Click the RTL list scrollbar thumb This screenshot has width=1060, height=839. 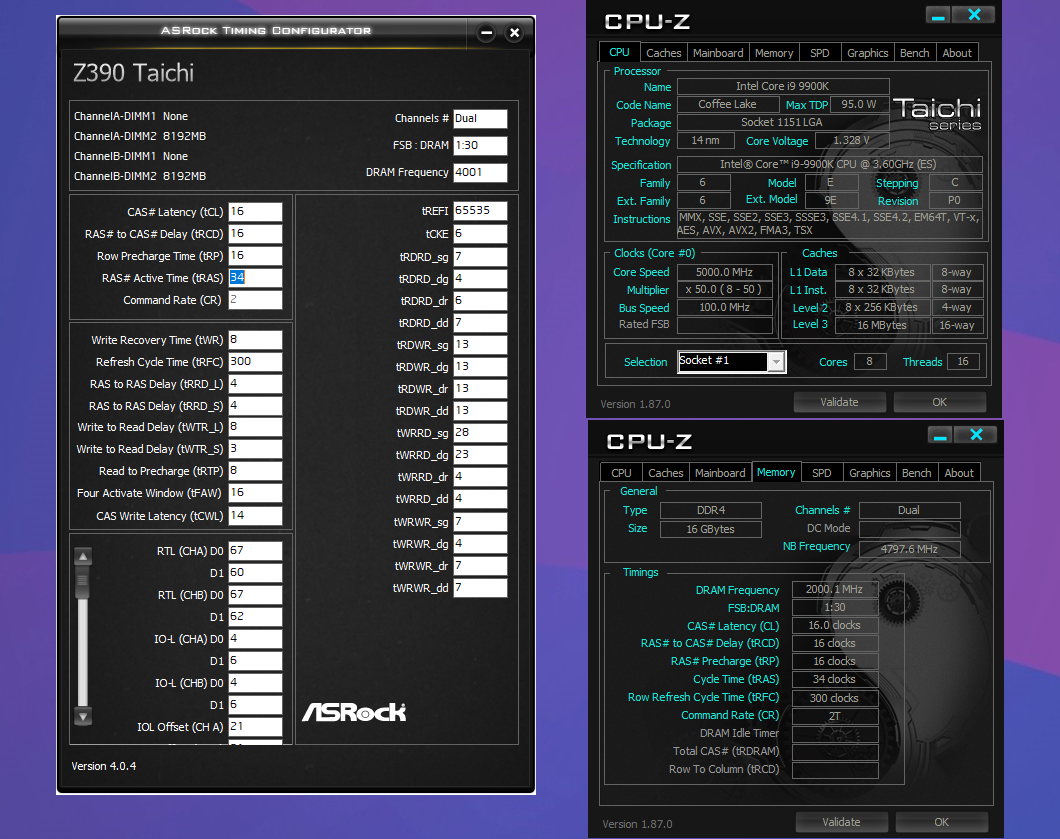83,582
